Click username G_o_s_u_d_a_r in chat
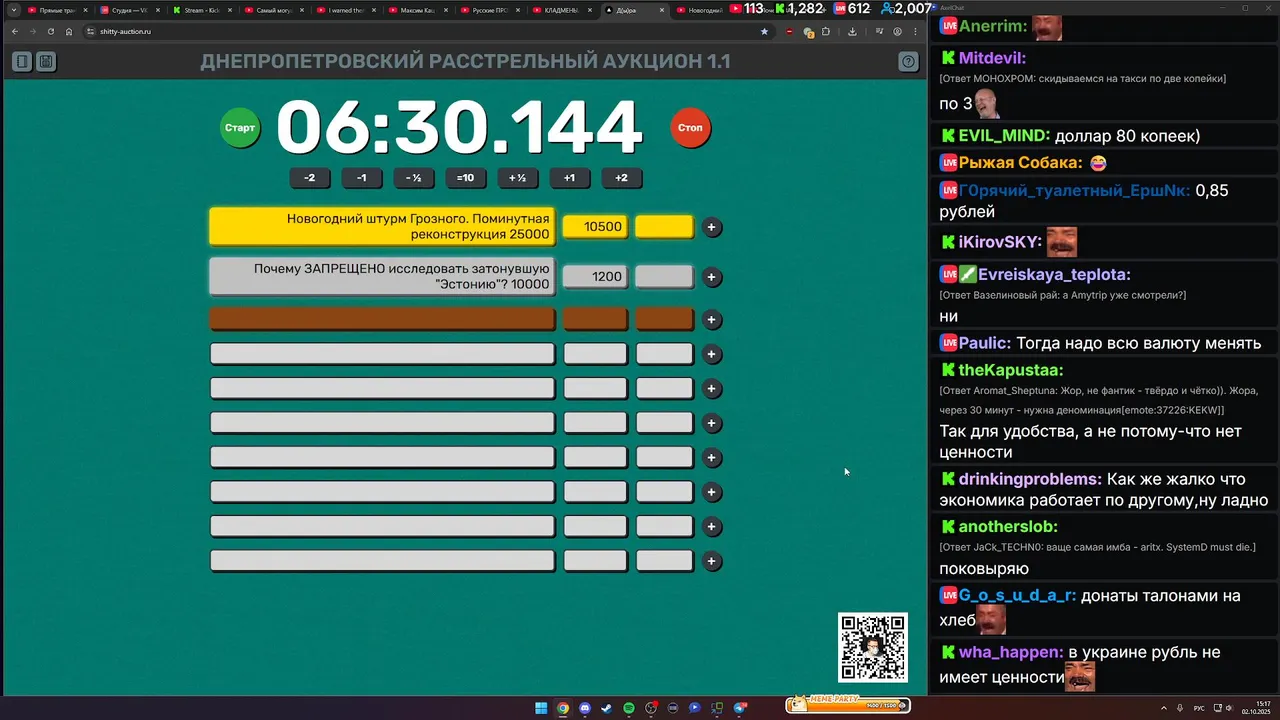The width and height of the screenshot is (1280, 720). click(1017, 595)
